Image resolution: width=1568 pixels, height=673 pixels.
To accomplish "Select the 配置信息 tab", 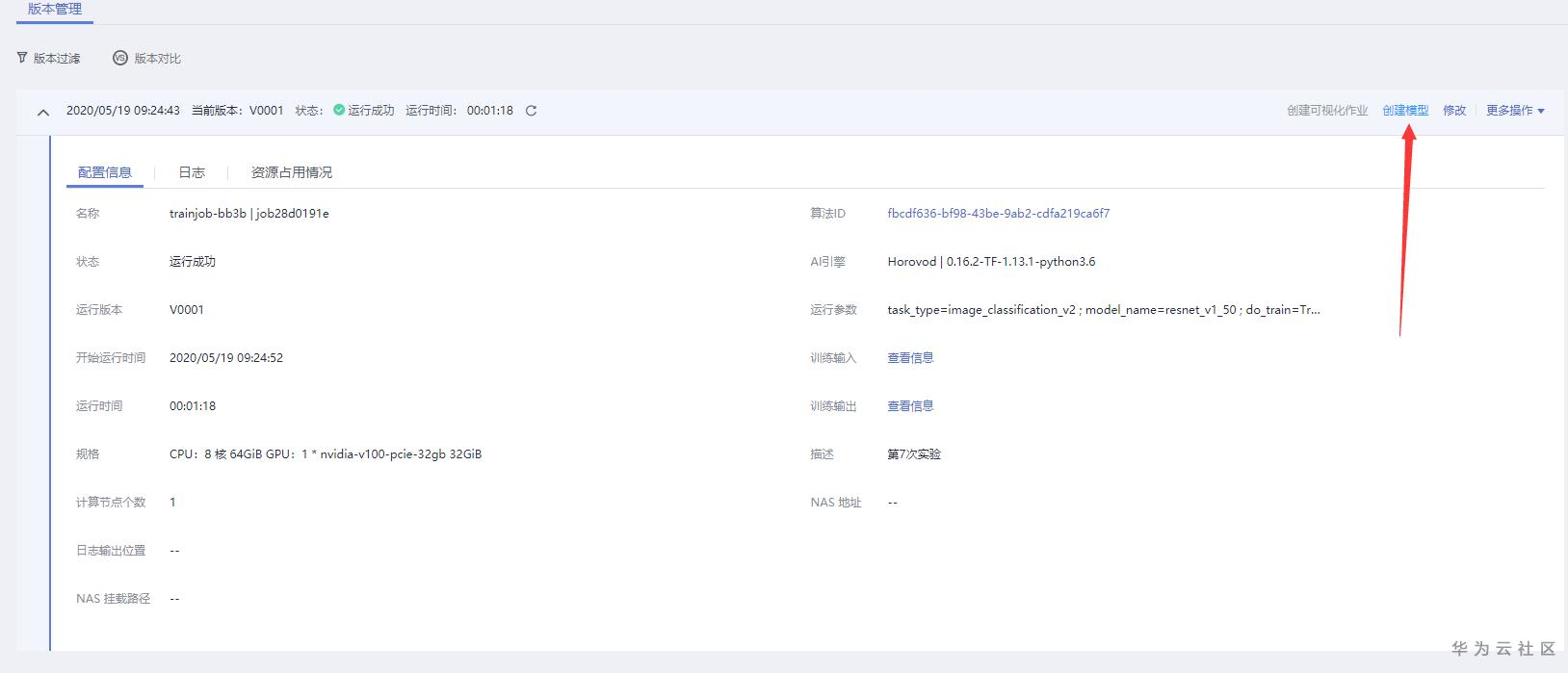I will [105, 172].
